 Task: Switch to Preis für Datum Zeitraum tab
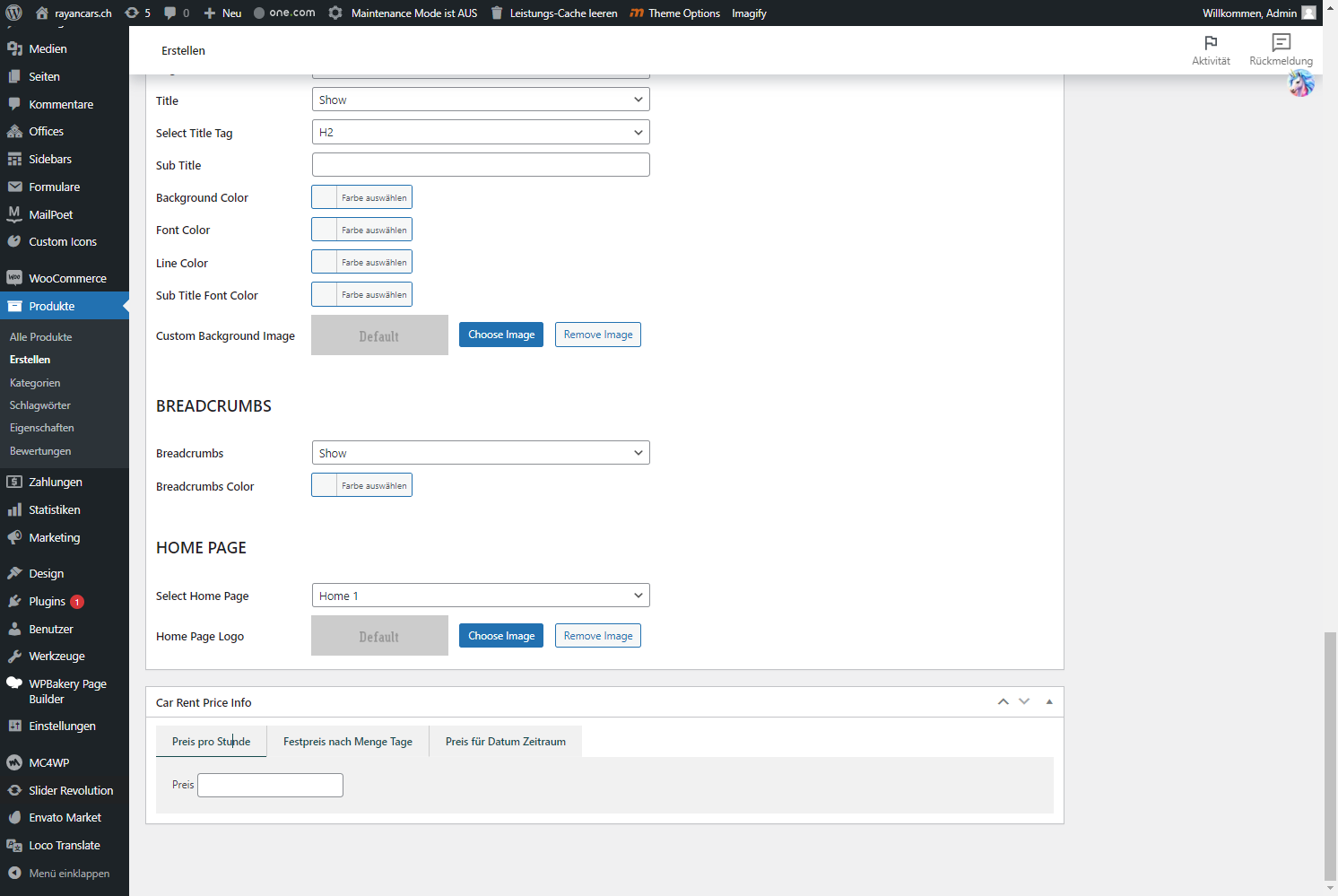506,741
